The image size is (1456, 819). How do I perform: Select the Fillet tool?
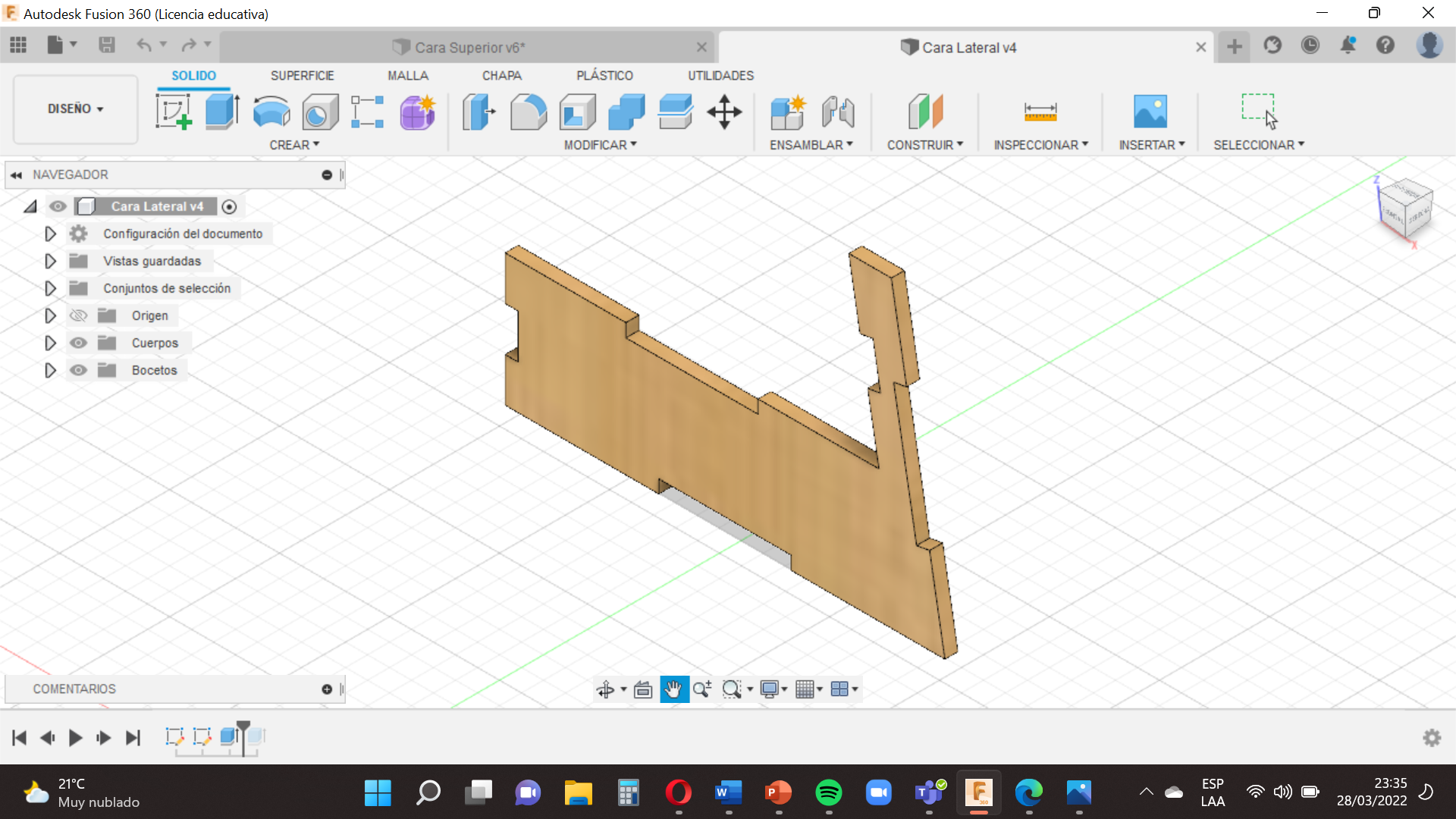pyautogui.click(x=529, y=112)
